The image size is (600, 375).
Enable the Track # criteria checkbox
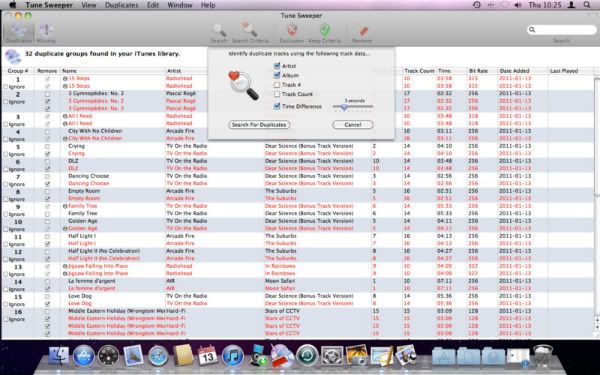point(277,85)
